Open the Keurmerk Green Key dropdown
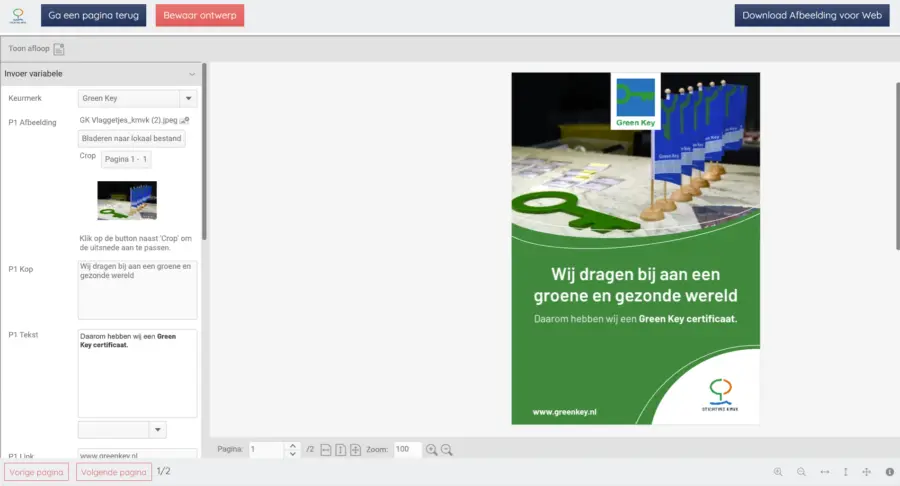 187,98
